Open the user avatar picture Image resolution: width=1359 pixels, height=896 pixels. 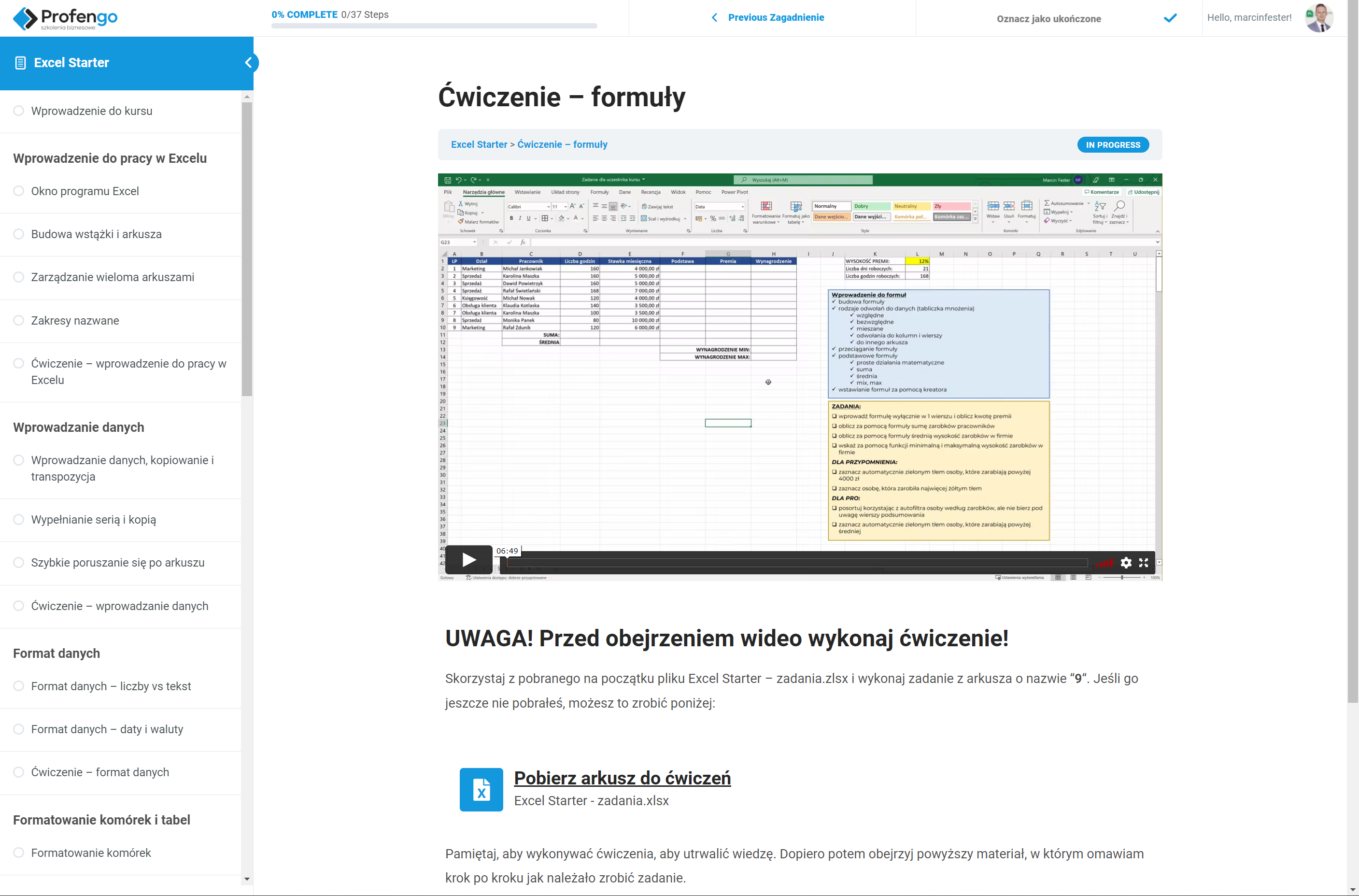(1319, 18)
